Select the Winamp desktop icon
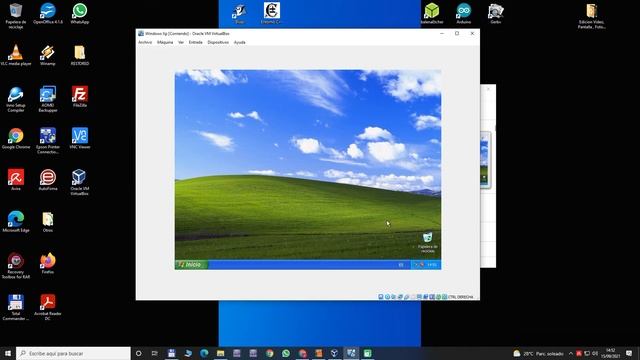Viewport: 640px width, 360px height. point(48,55)
